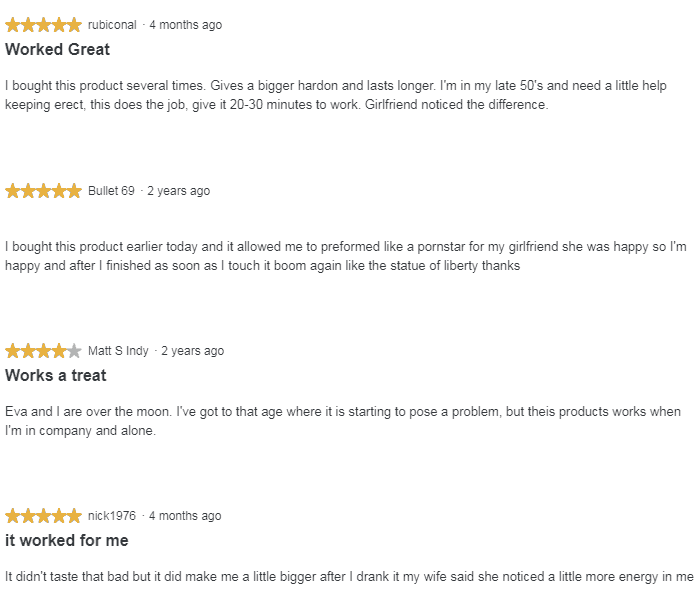Click the last star of nick1976's rating
The image size is (700, 603).
(74, 516)
